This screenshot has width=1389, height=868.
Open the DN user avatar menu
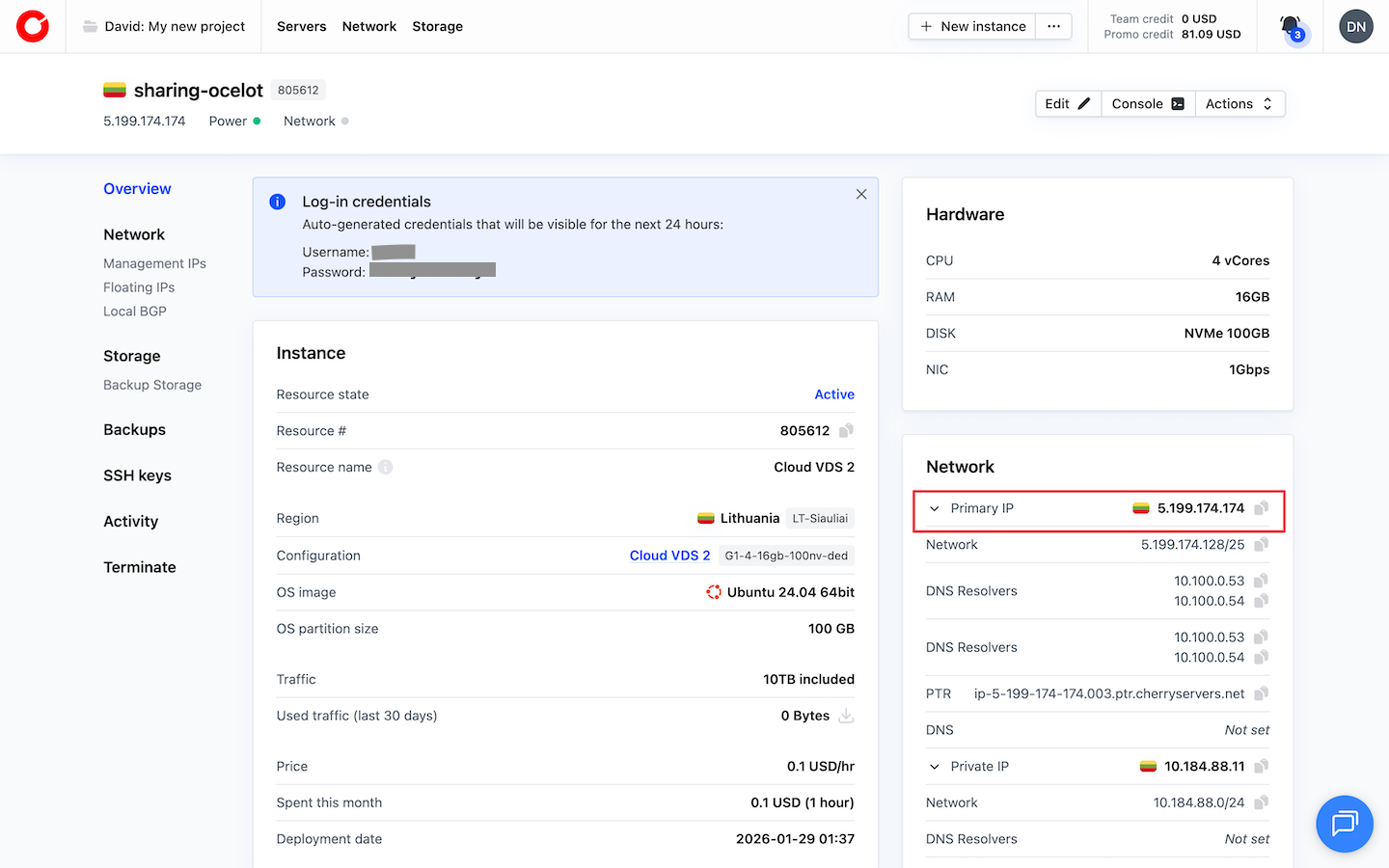pos(1355,26)
